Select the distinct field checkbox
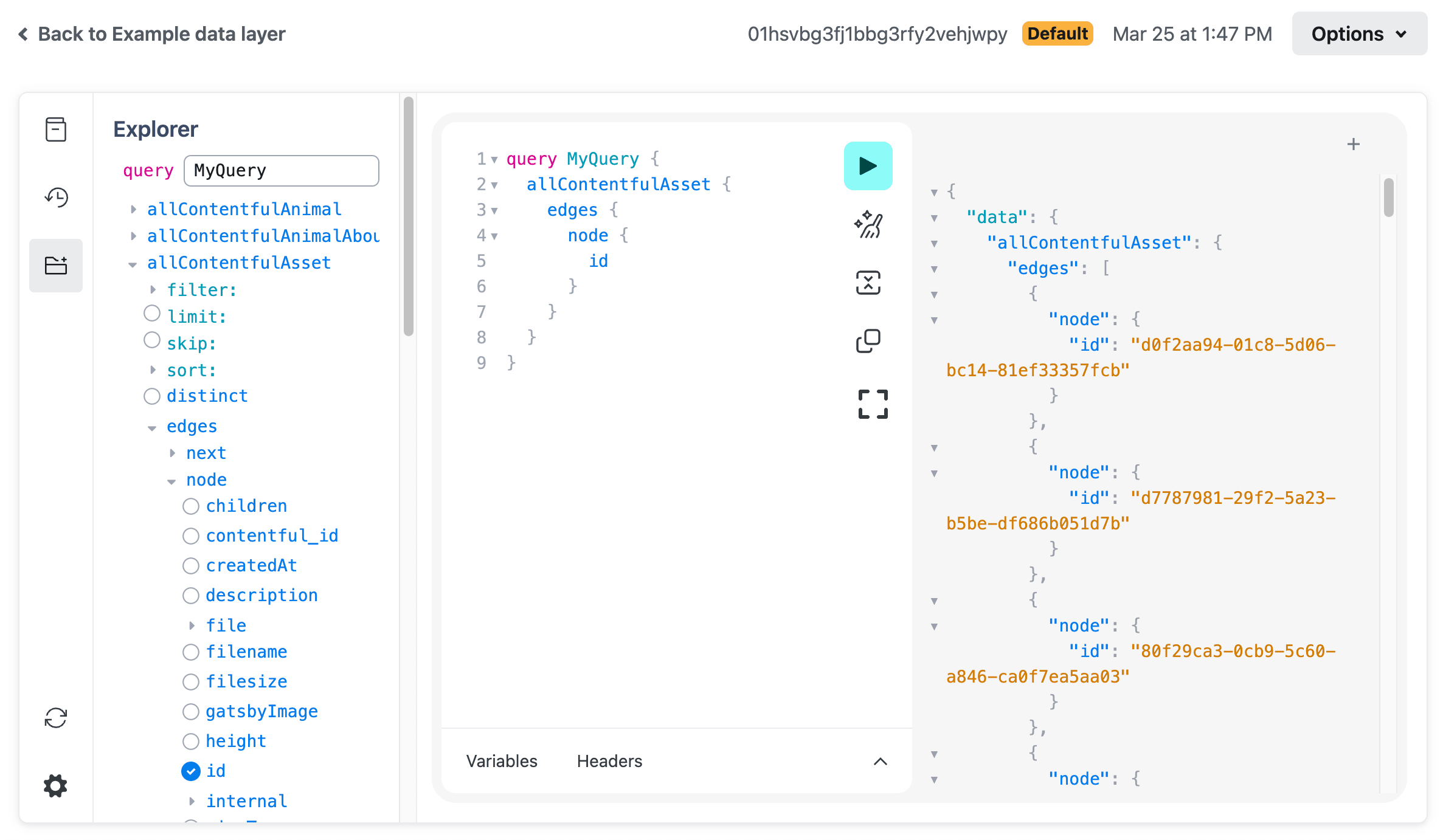 coord(152,396)
